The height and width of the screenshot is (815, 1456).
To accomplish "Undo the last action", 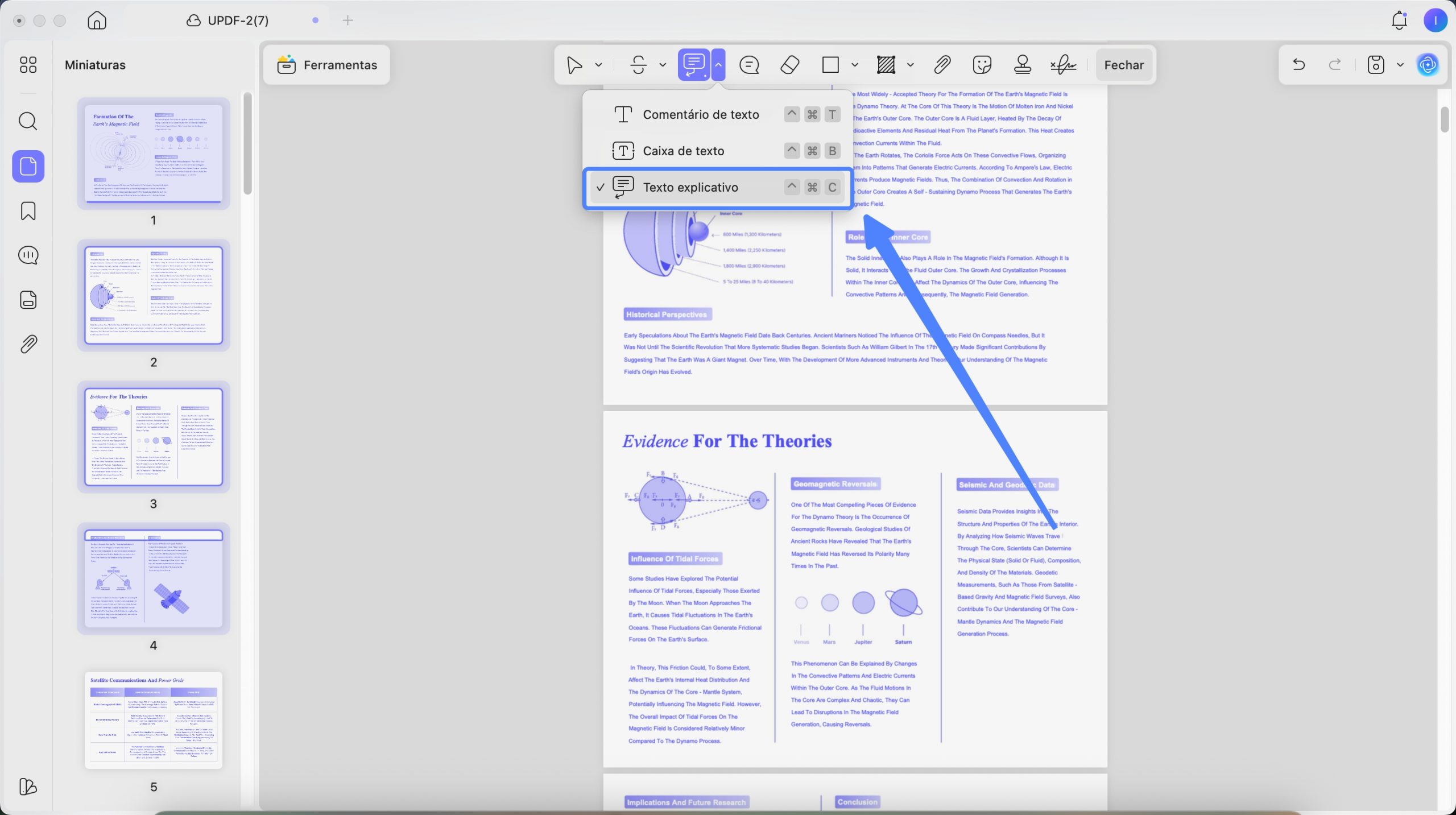I will pos(1298,65).
